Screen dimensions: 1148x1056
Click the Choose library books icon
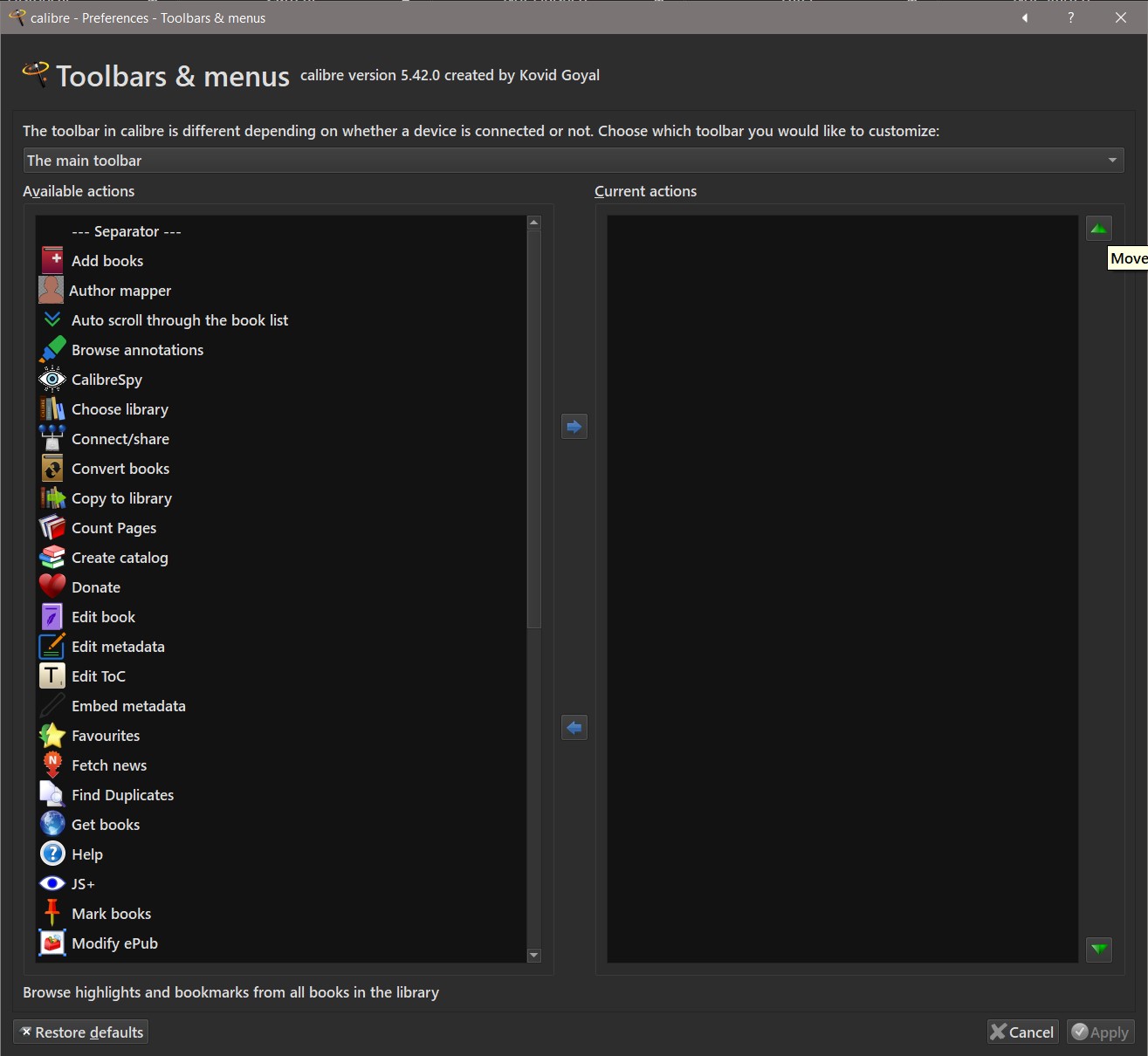tap(52, 408)
